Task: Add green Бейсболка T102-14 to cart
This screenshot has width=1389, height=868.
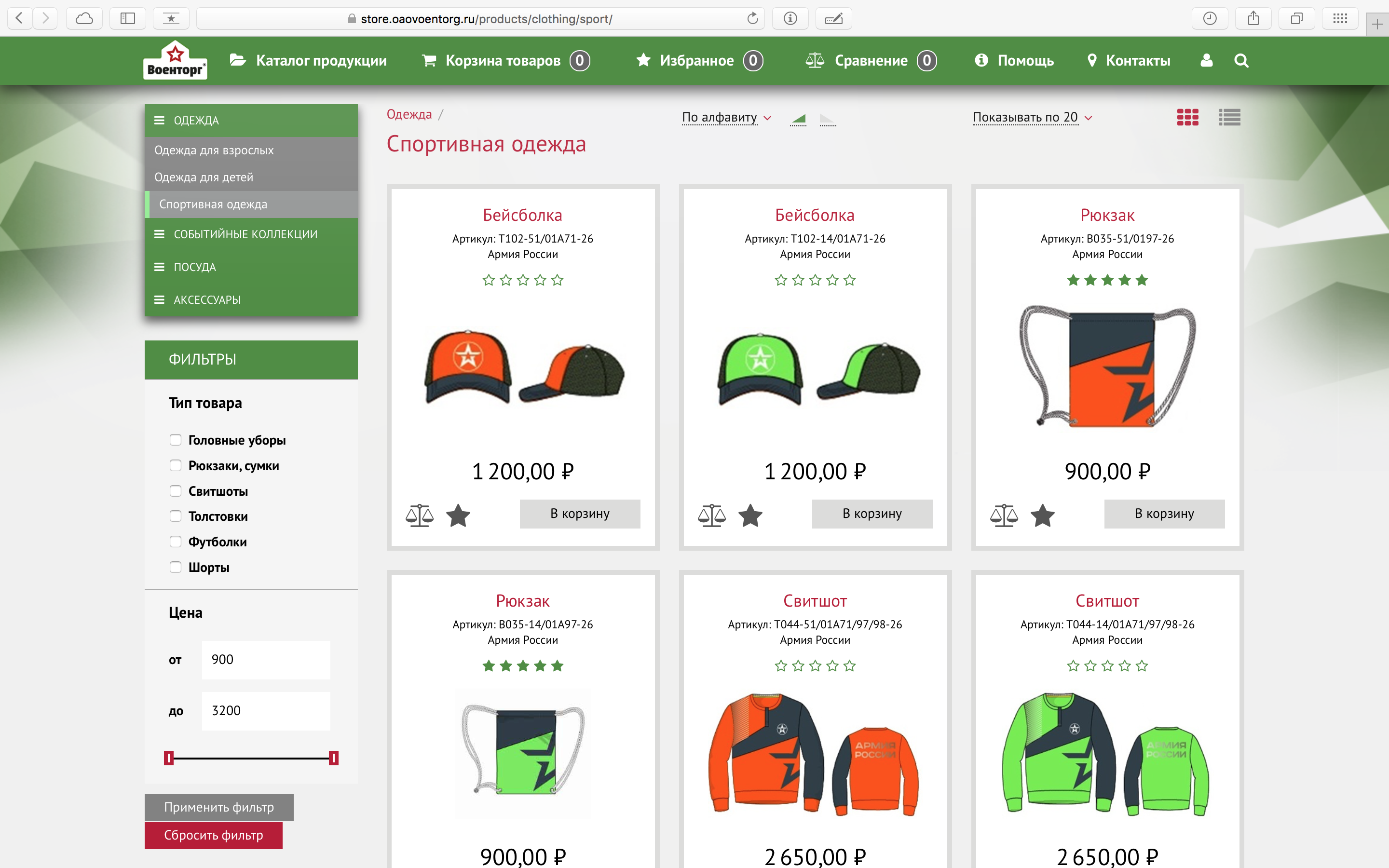Action: pos(872,513)
